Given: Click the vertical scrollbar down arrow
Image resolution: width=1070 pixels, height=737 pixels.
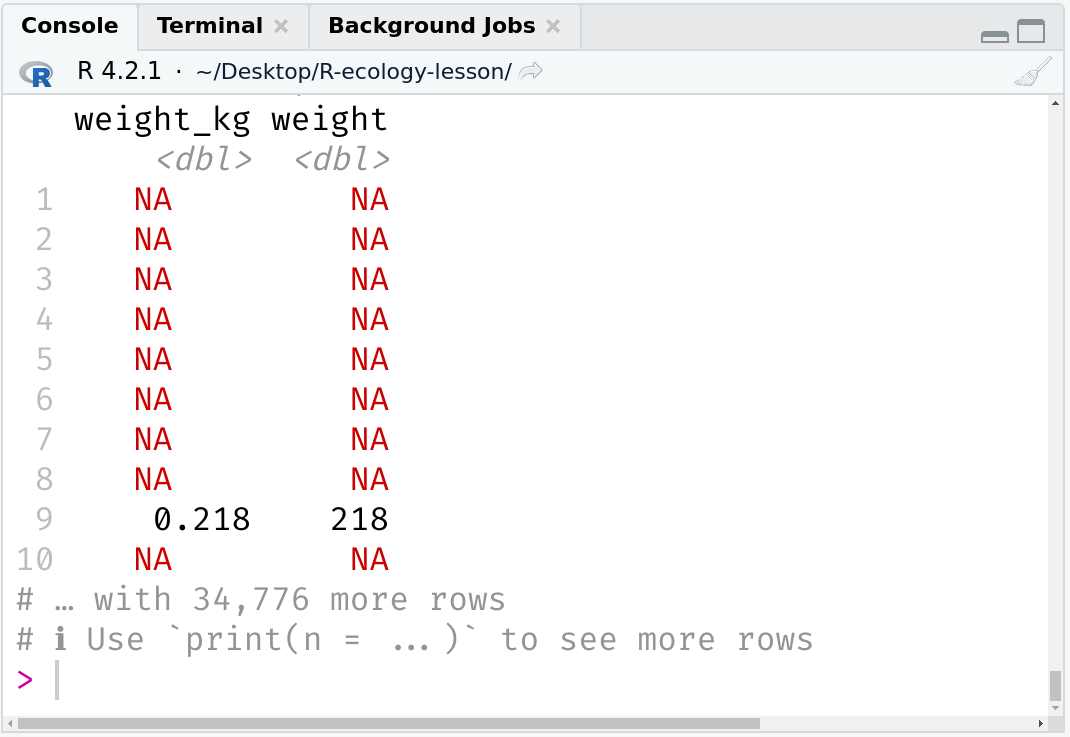Looking at the screenshot, I should 1056,708.
